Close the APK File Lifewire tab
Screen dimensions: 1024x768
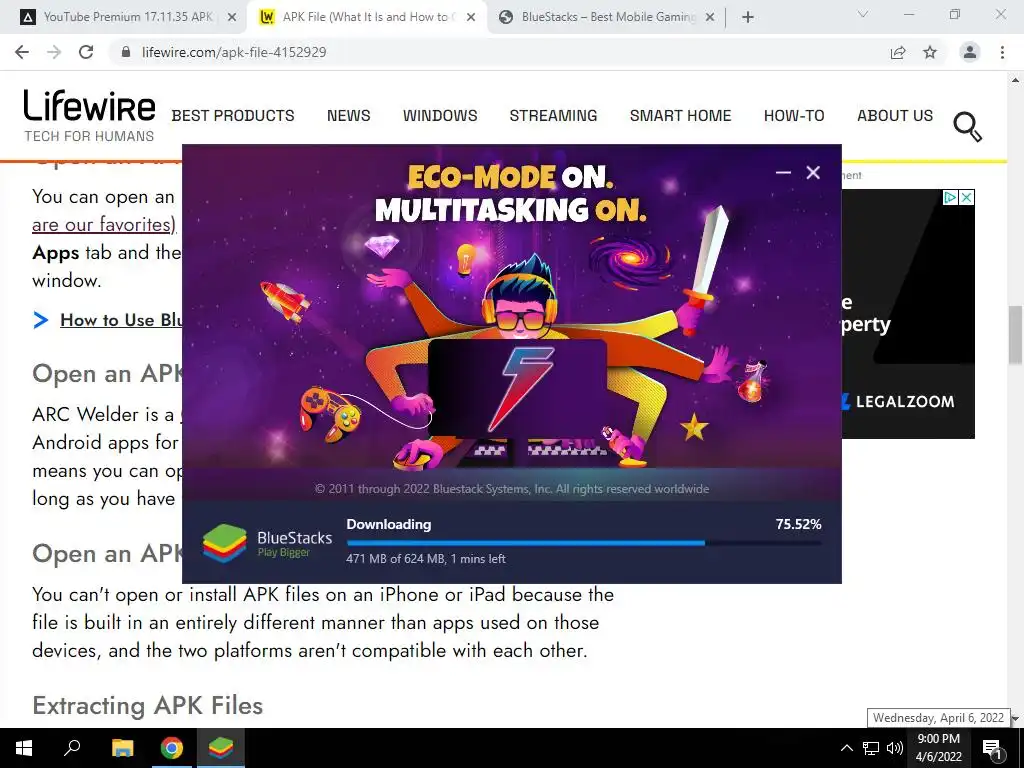click(471, 17)
